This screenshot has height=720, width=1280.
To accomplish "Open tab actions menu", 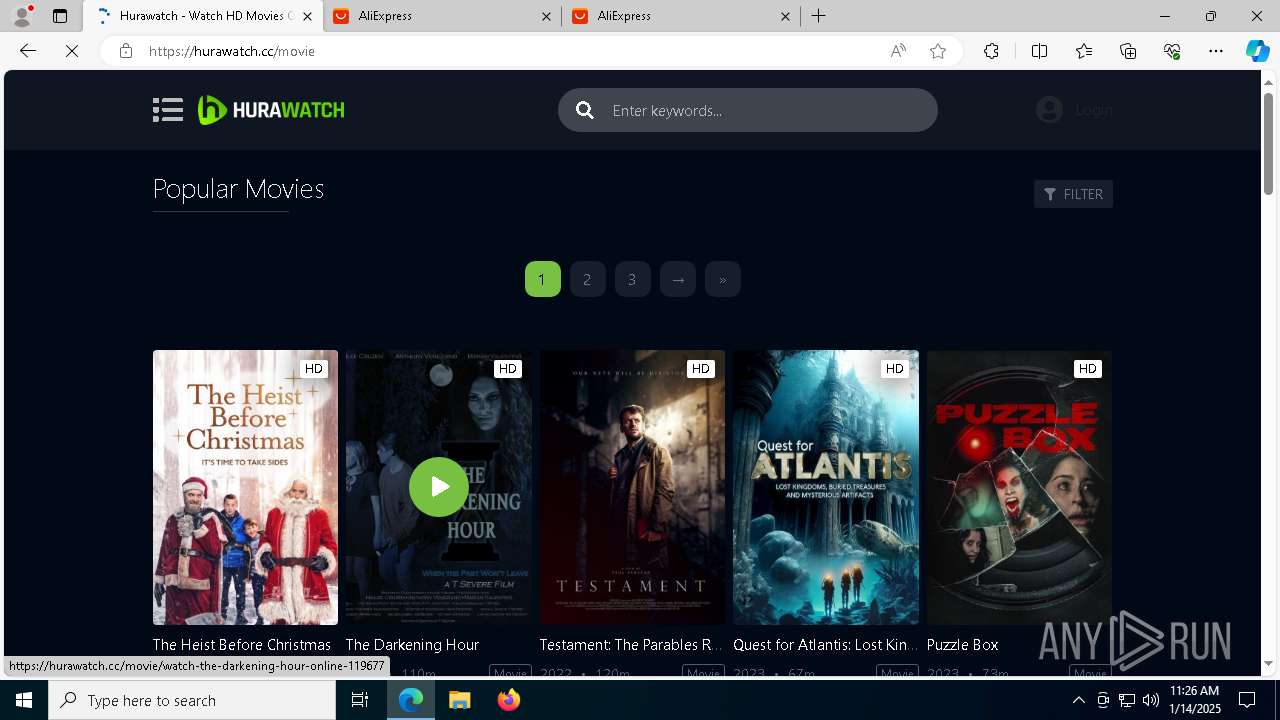I will [x=60, y=16].
